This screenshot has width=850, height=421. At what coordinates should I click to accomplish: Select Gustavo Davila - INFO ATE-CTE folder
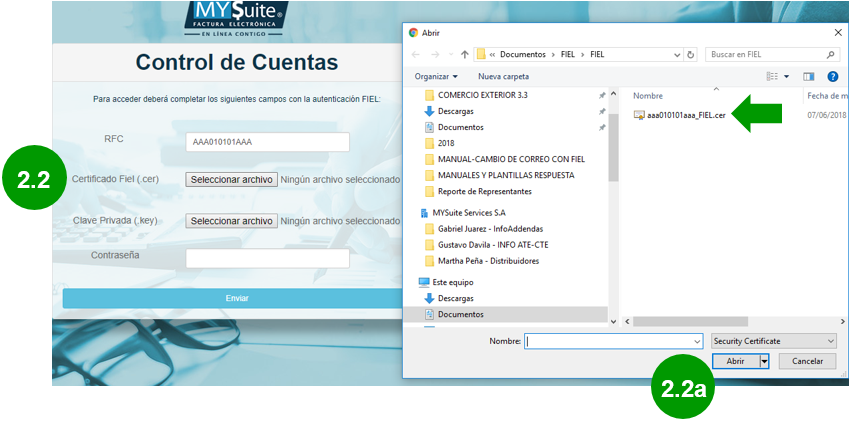[x=493, y=245]
